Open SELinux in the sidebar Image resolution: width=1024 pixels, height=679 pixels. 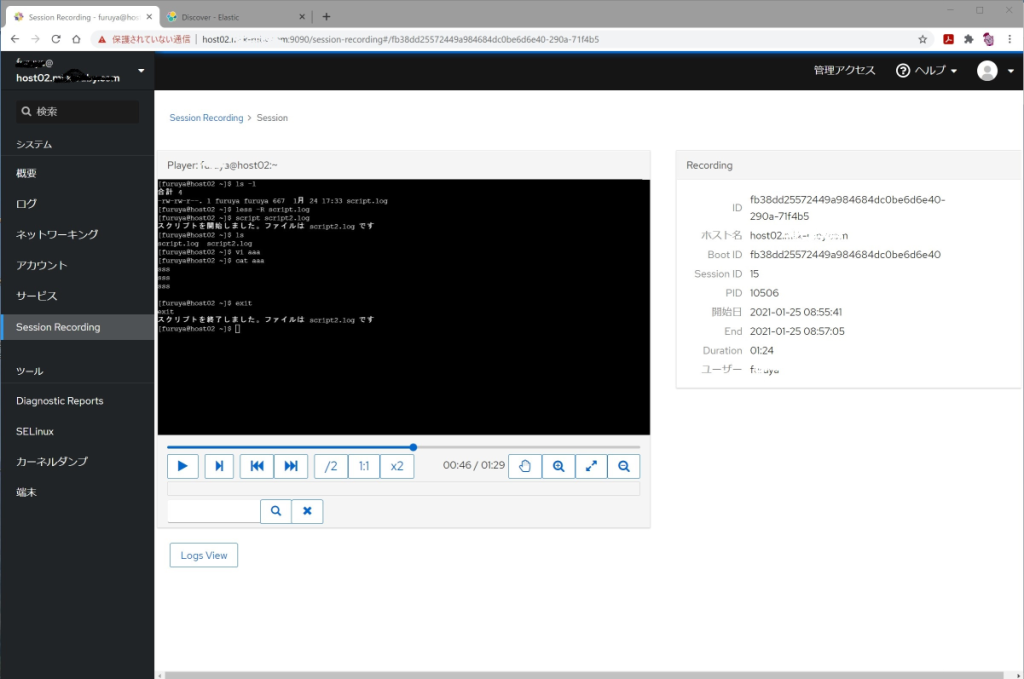pyautogui.click(x=35, y=432)
